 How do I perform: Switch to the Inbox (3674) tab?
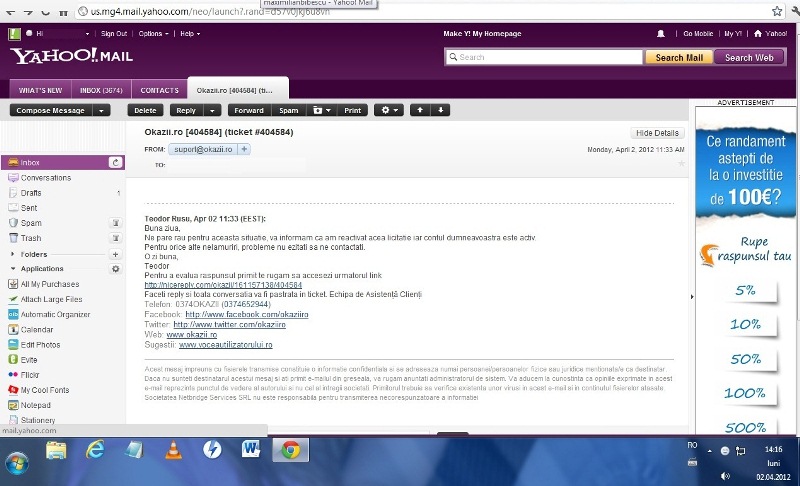[100, 90]
